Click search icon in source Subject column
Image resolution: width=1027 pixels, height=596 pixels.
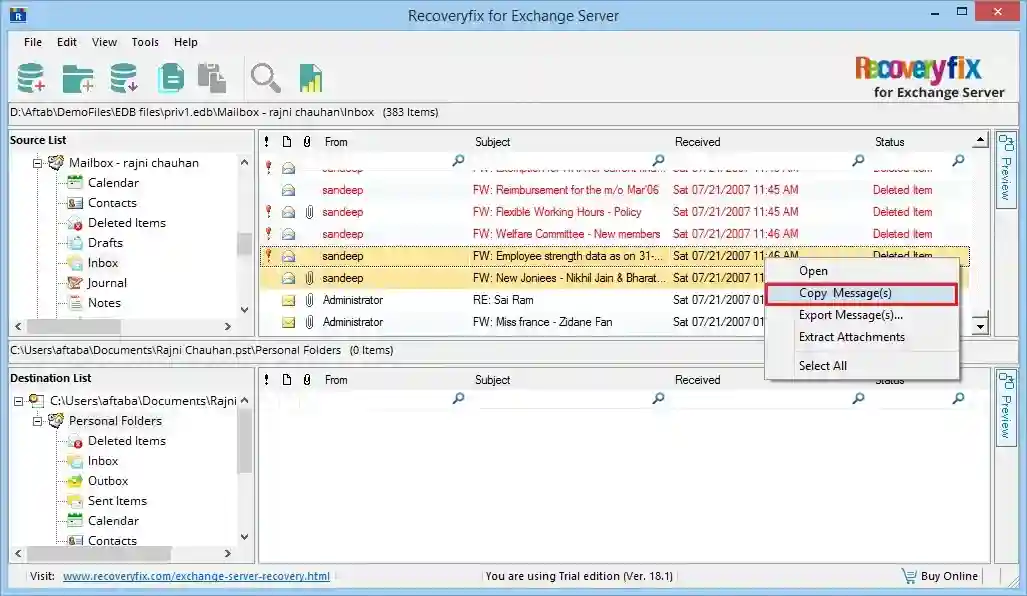(x=658, y=160)
